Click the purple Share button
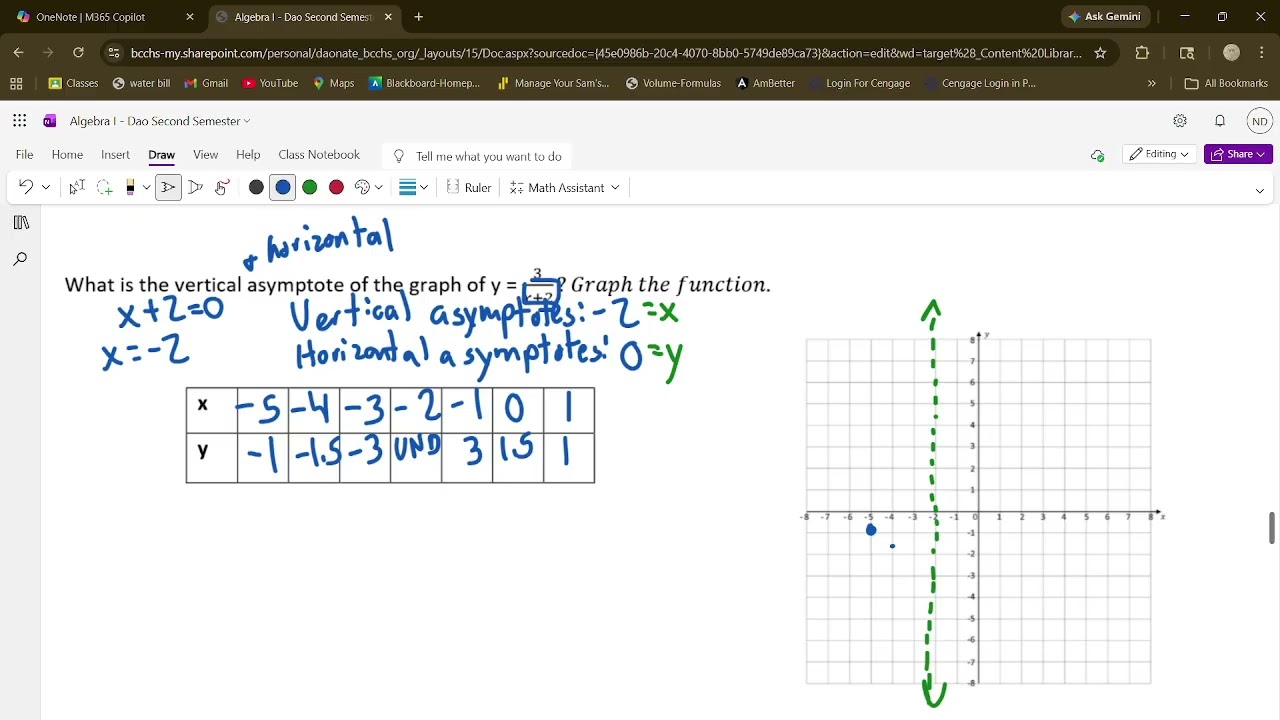1280x720 pixels. (1238, 154)
